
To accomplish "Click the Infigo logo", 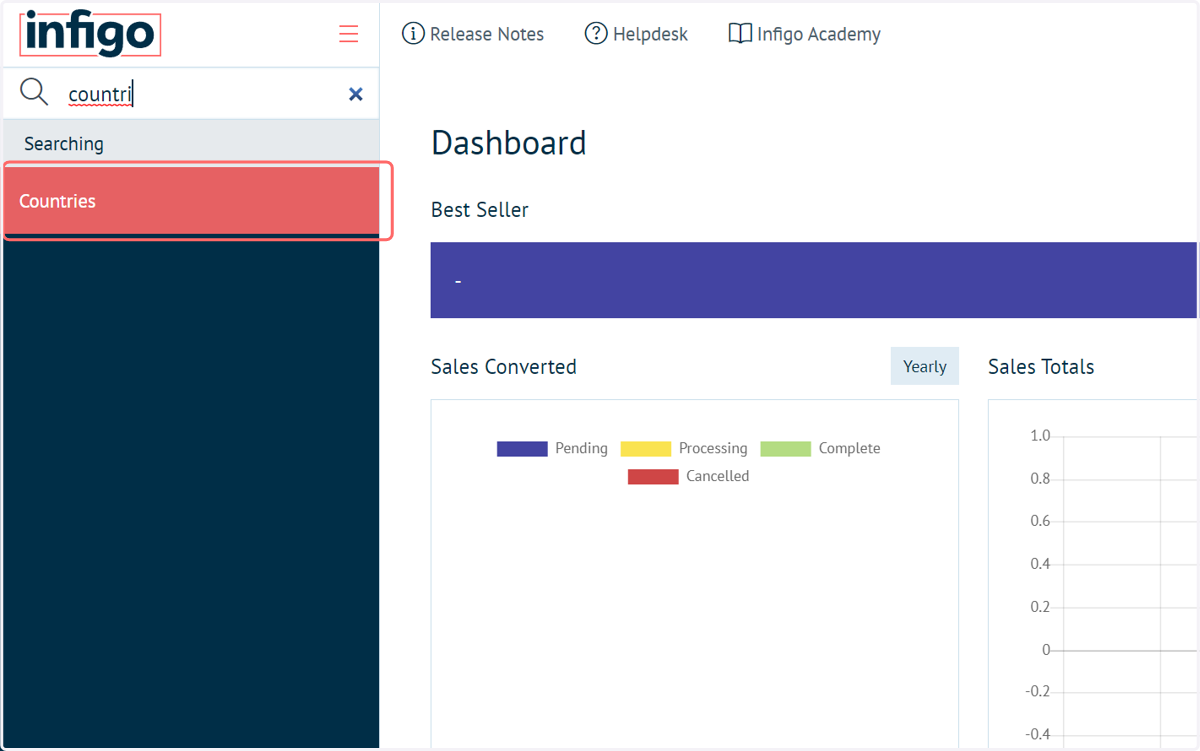I will coord(90,33).
